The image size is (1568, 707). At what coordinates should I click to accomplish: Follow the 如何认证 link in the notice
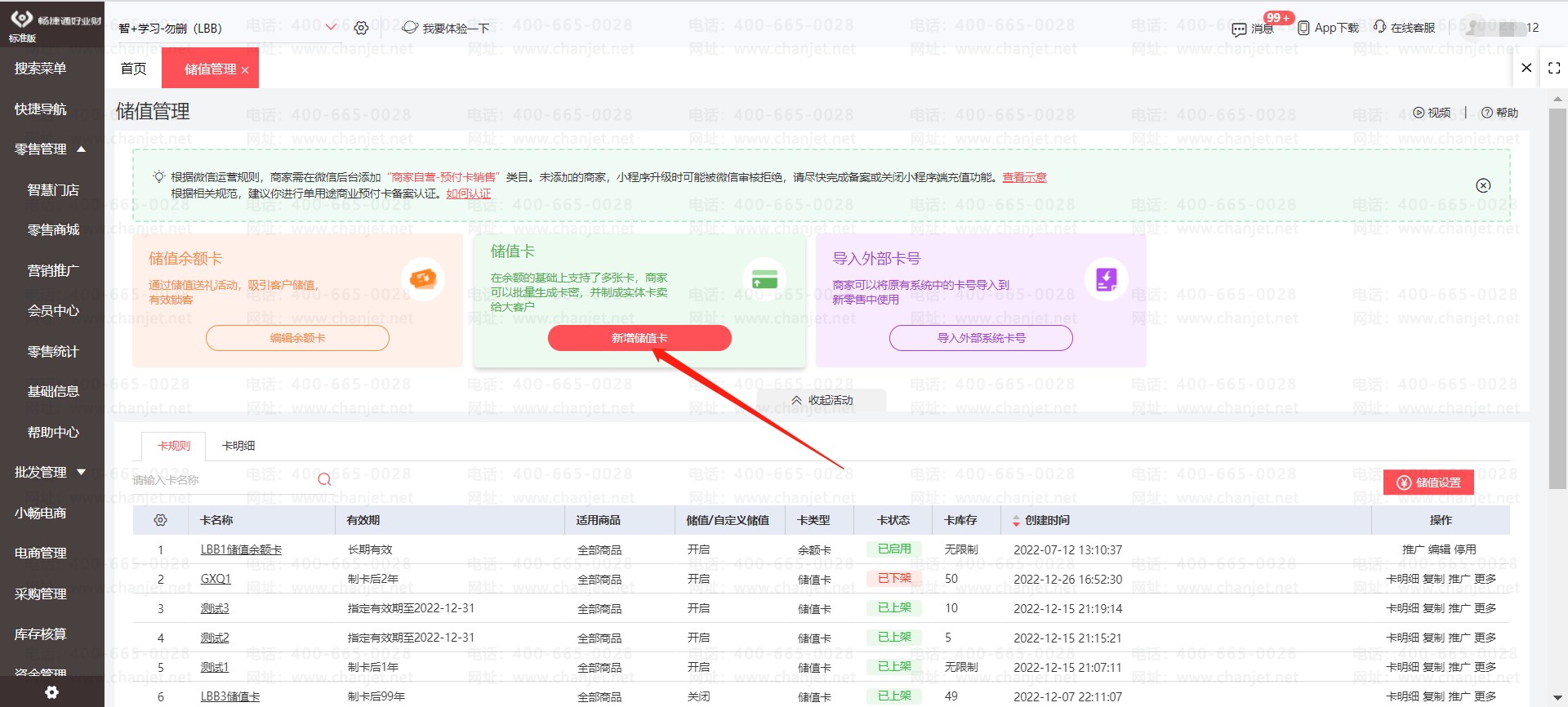469,193
